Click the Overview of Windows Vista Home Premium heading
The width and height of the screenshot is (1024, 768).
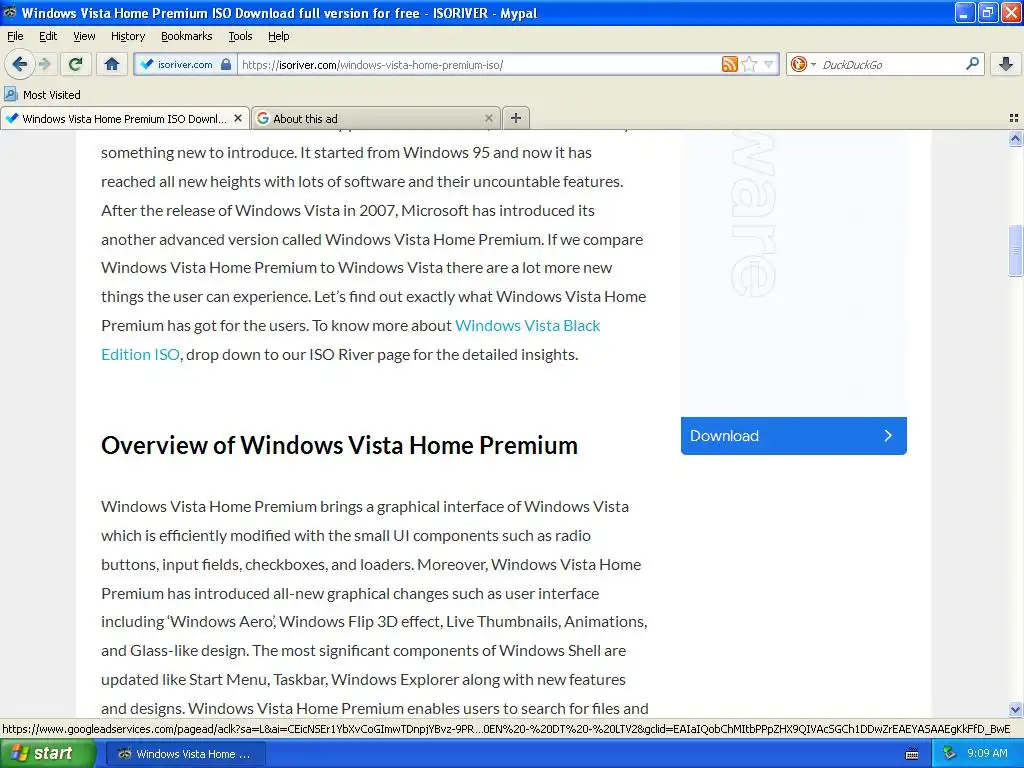(x=339, y=445)
